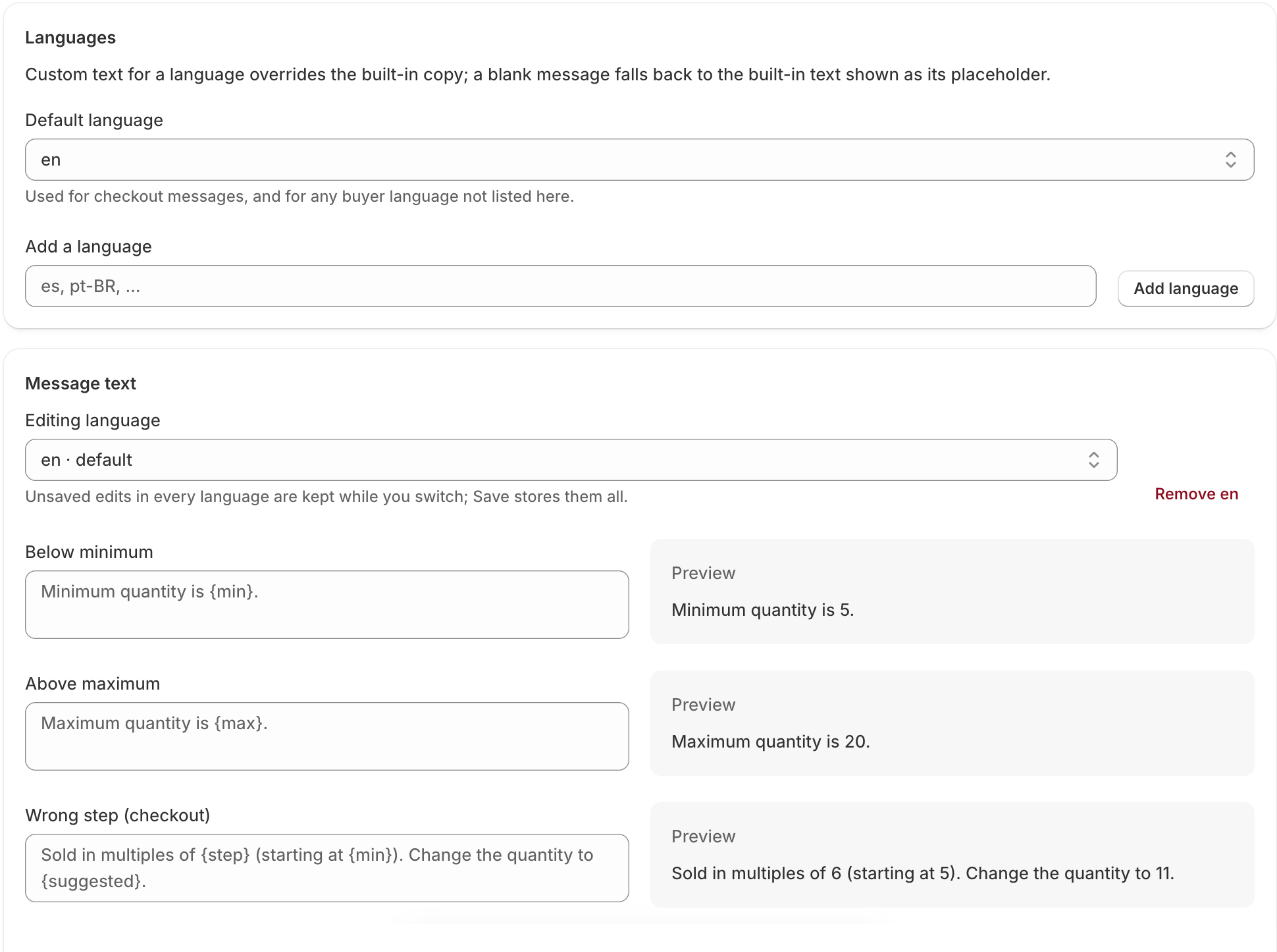Click the Remove en link
This screenshot has height=952, width=1277.
(1196, 494)
